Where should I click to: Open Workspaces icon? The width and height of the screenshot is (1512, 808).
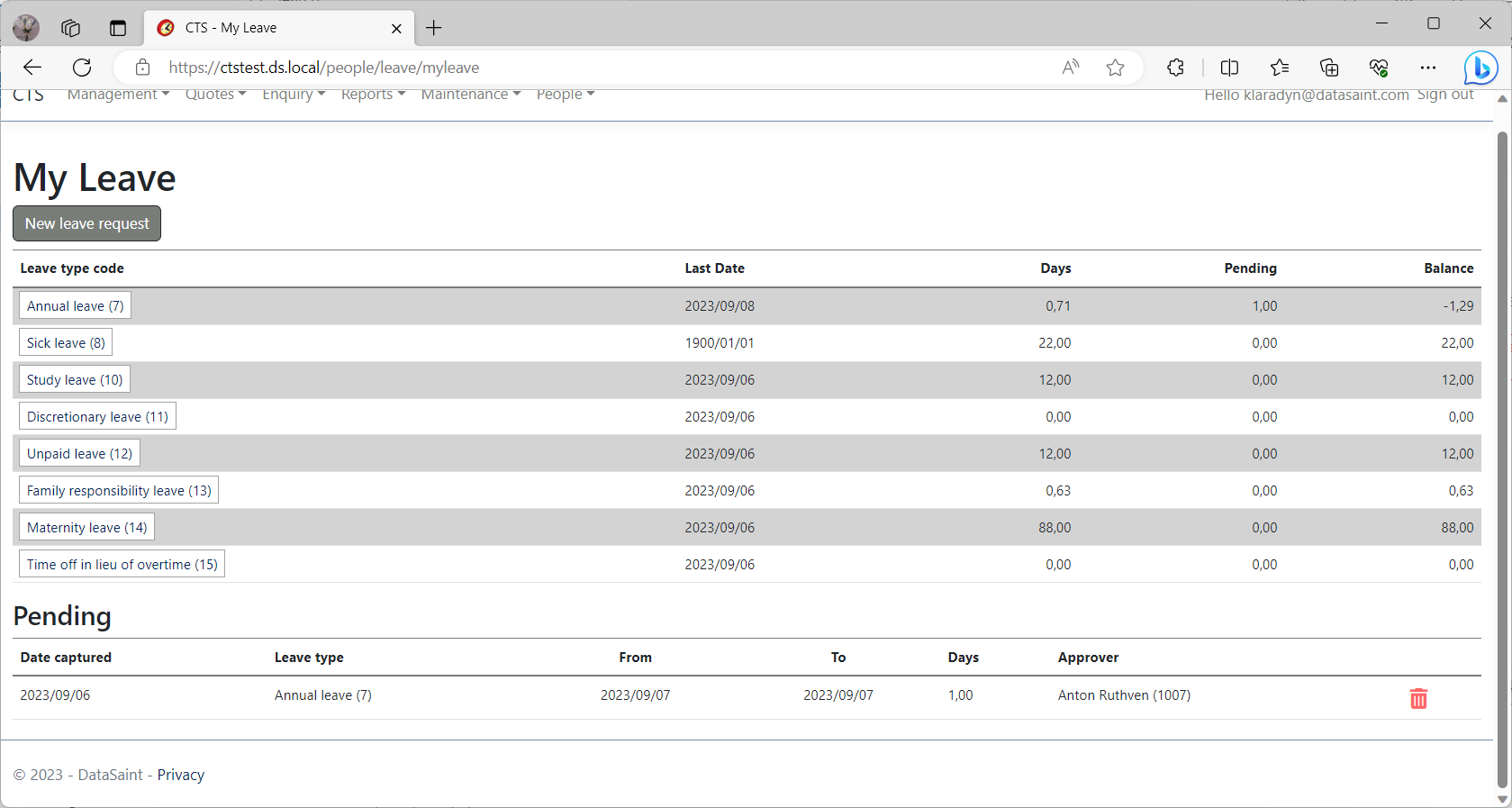coord(71,28)
